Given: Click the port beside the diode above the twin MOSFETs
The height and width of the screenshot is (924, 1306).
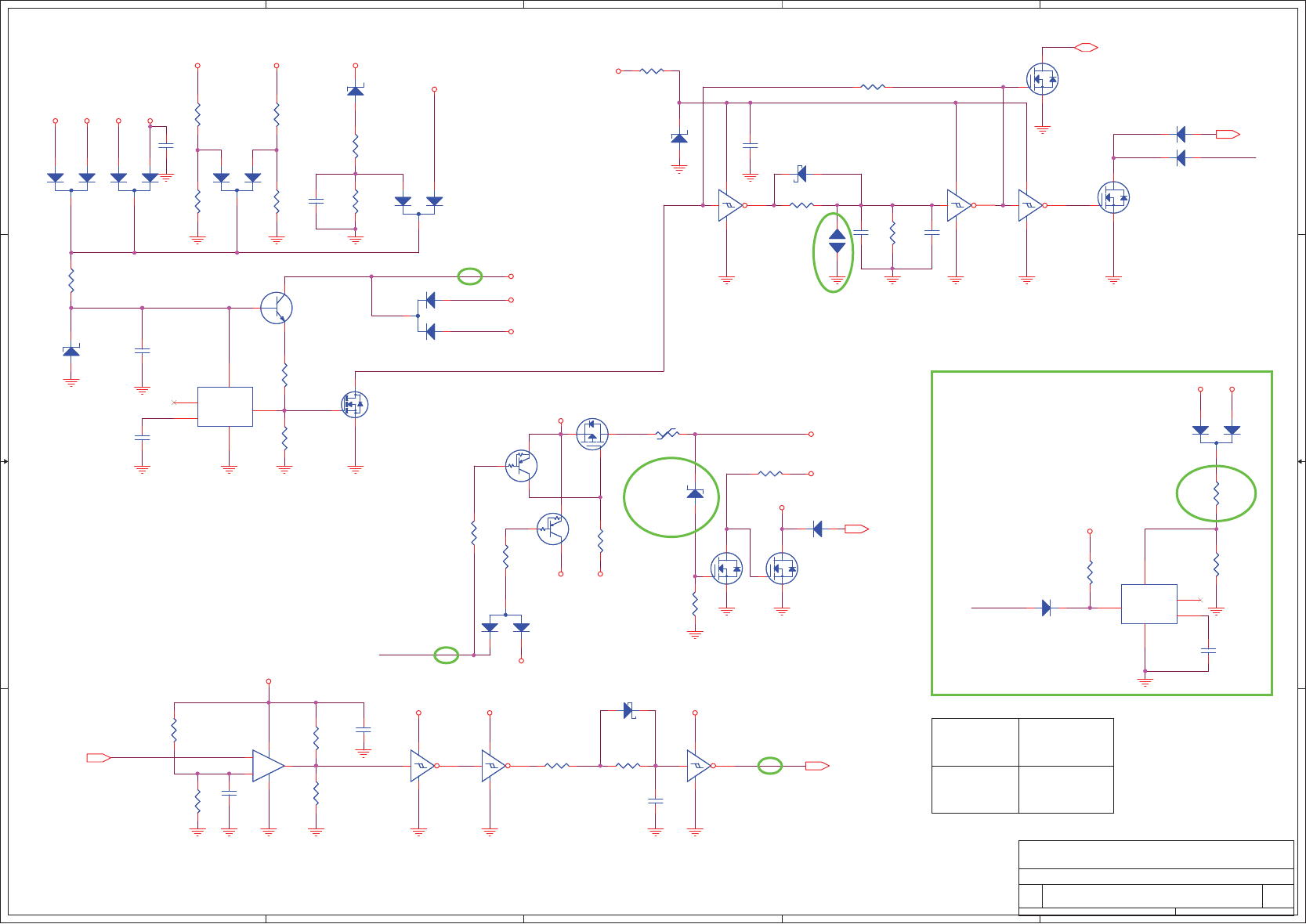Looking at the screenshot, I should (856, 529).
